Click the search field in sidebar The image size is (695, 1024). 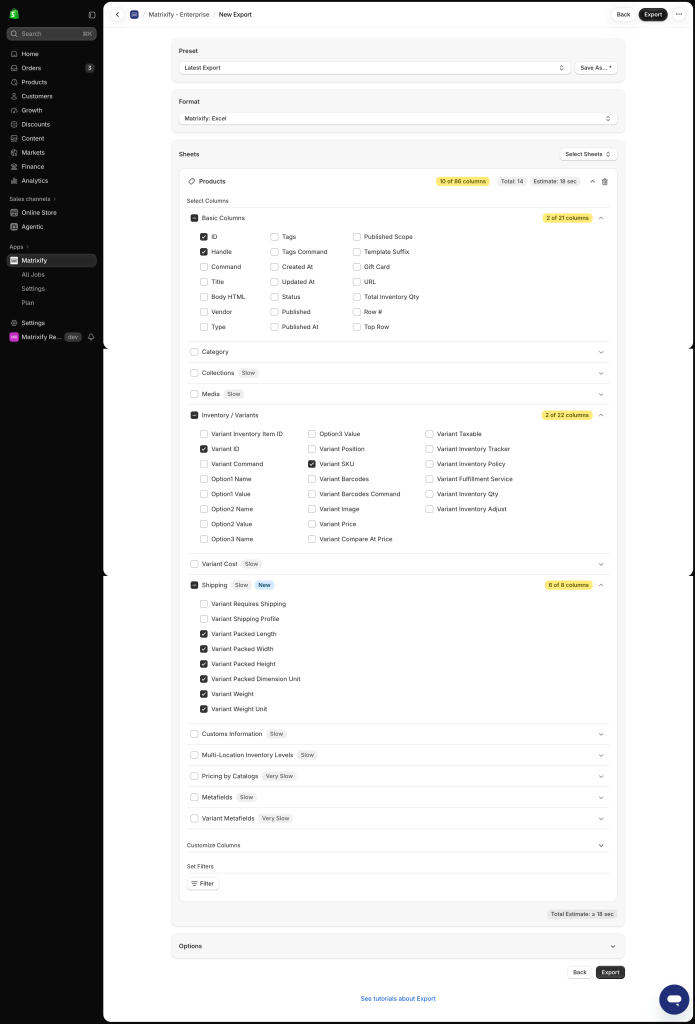(x=52, y=33)
